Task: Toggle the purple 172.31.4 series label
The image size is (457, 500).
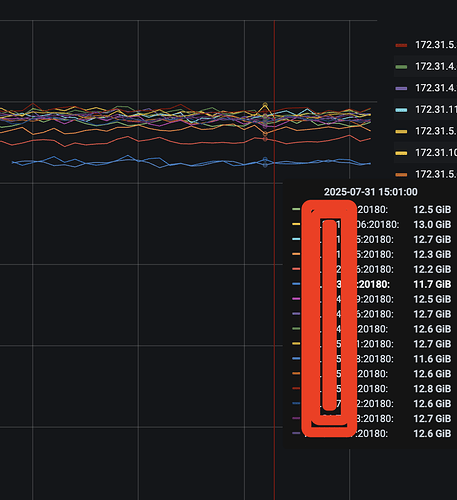Action: coord(436,88)
